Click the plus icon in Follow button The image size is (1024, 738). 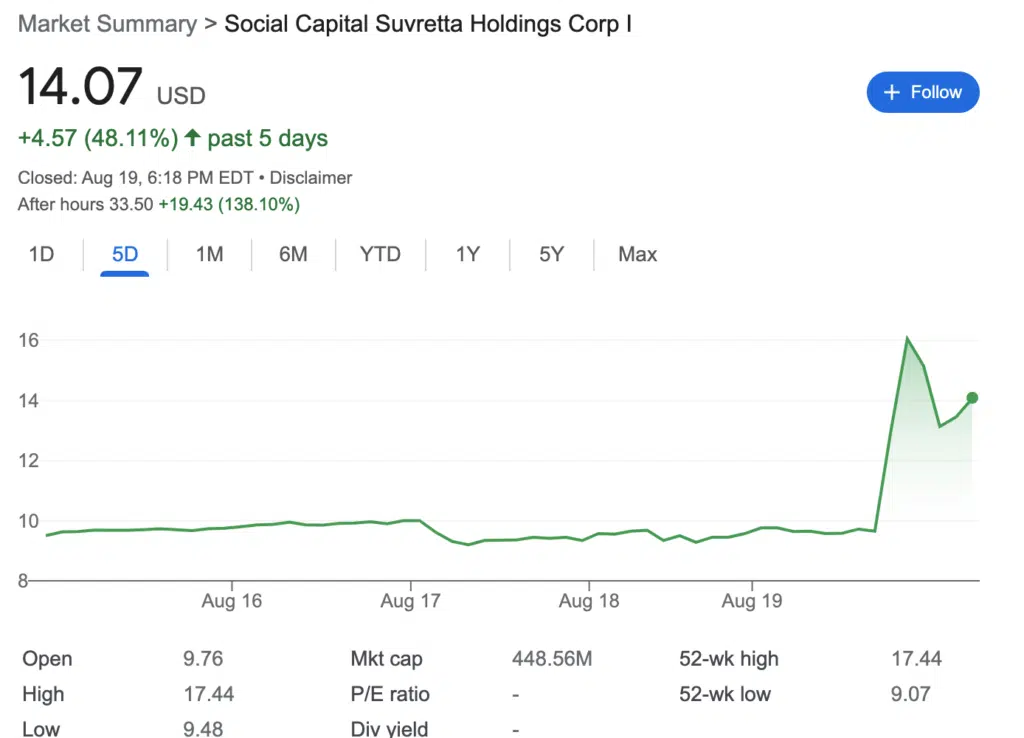tap(892, 92)
